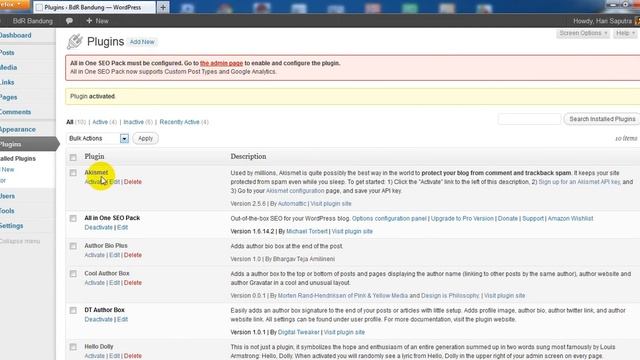Sort by the Plugin column header

click(94, 157)
